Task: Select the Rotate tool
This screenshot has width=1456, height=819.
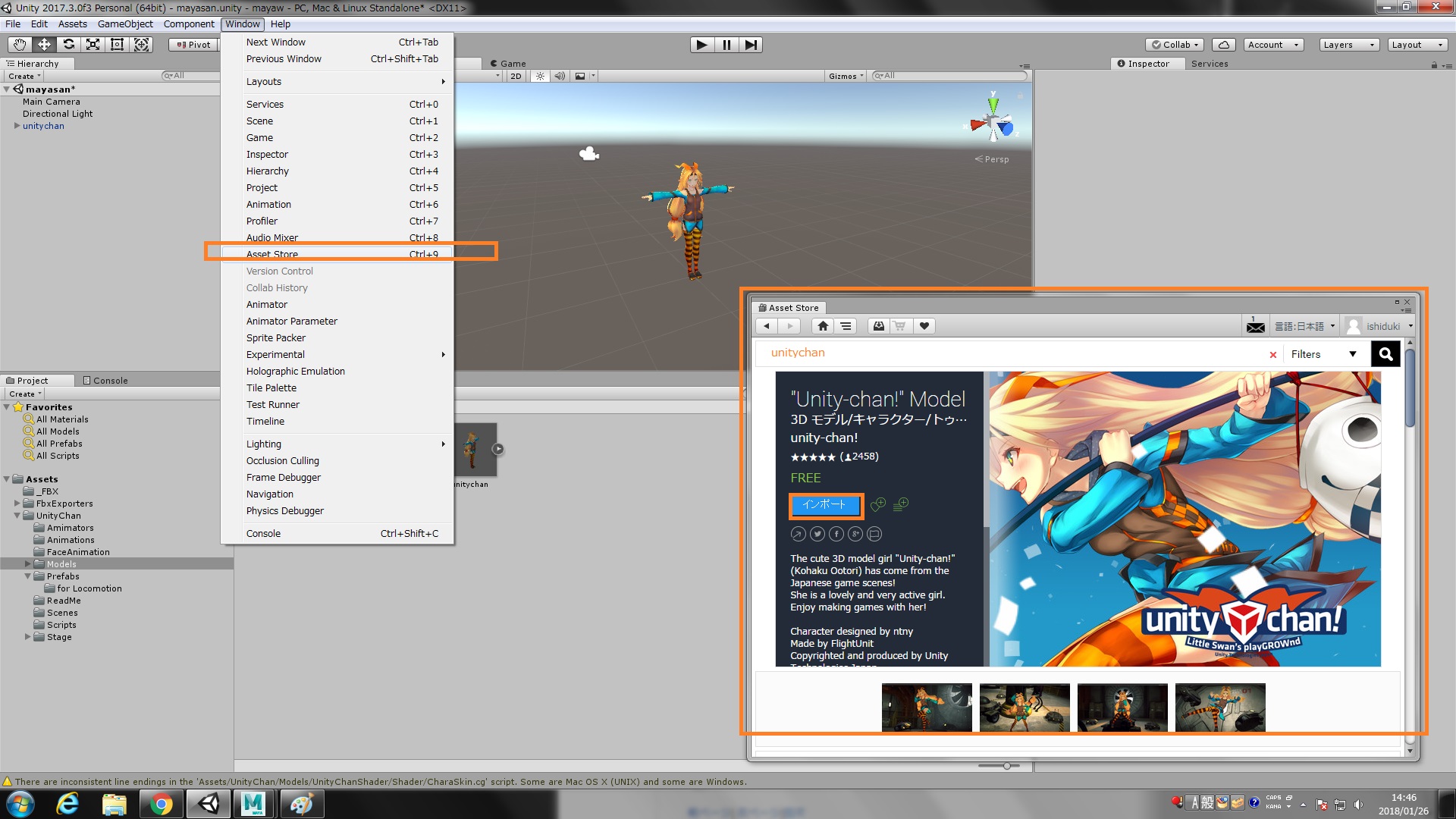Action: (x=68, y=45)
